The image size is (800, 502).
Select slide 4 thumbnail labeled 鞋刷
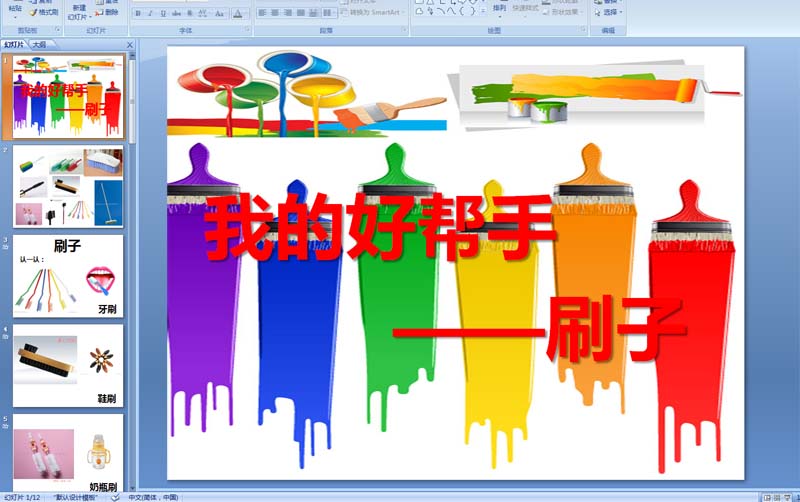point(68,366)
